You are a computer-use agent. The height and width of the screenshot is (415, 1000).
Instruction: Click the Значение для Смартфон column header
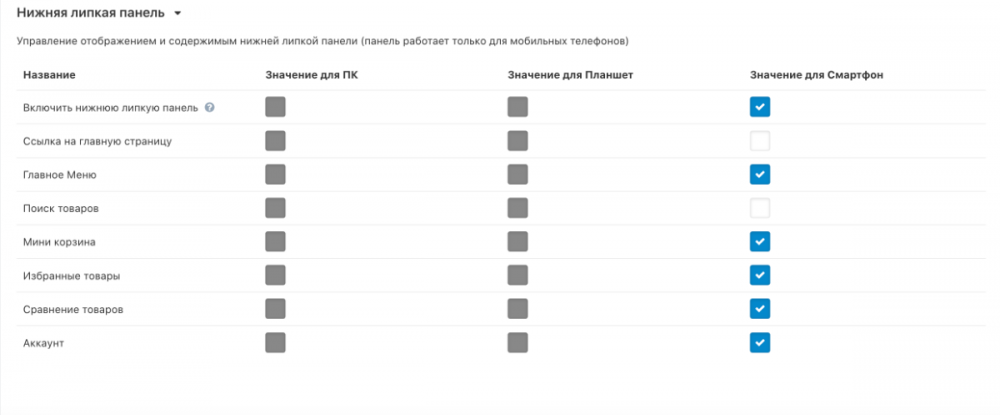click(x=816, y=75)
